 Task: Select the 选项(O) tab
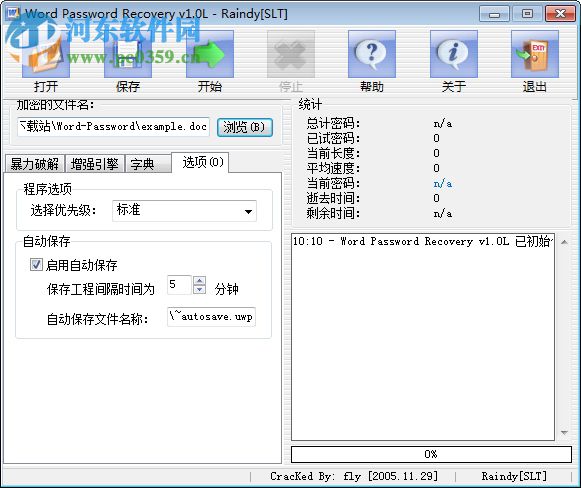[x=200, y=162]
